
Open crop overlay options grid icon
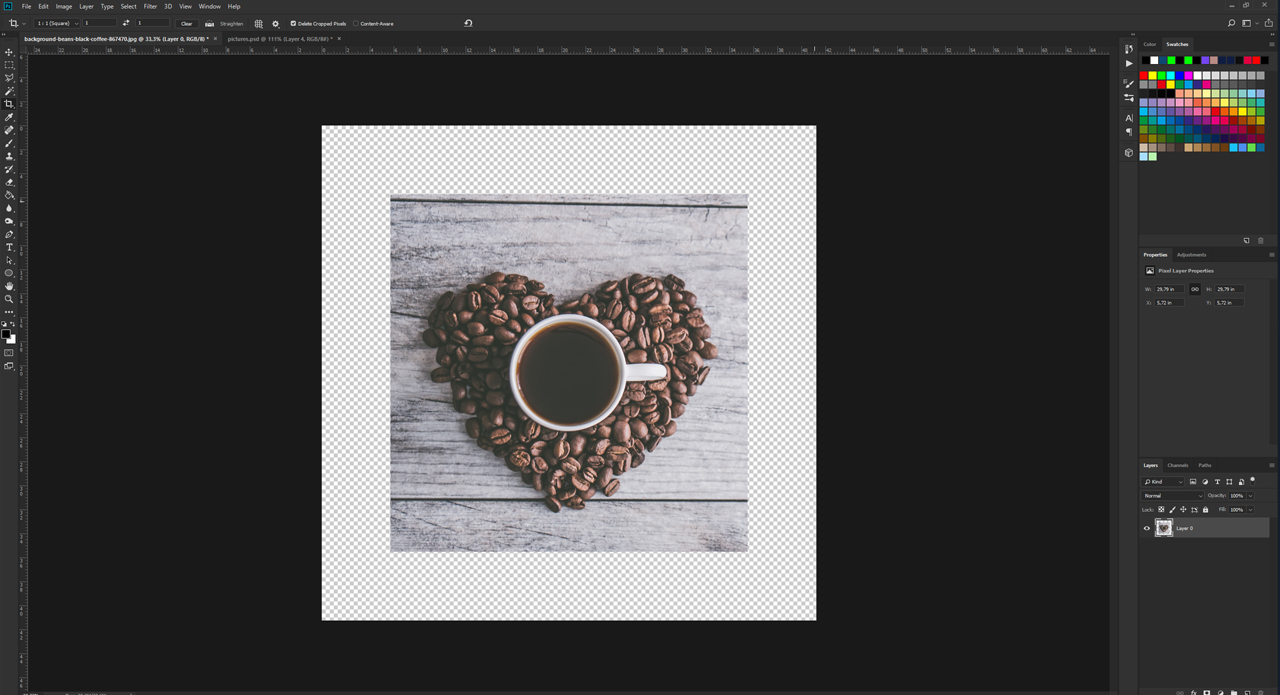coord(258,23)
